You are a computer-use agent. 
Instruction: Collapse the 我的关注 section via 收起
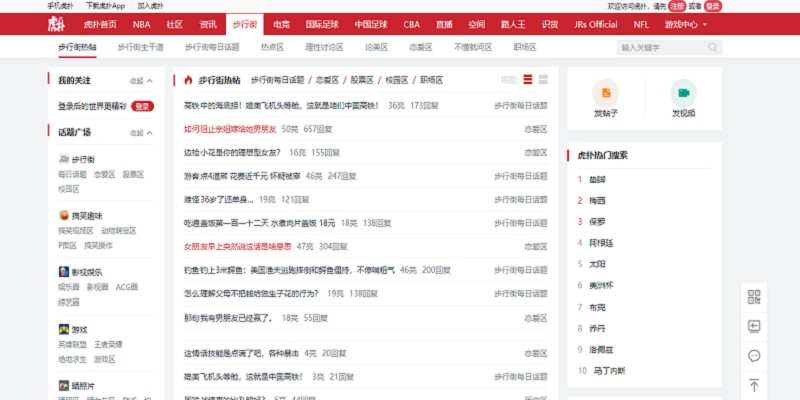coord(141,81)
